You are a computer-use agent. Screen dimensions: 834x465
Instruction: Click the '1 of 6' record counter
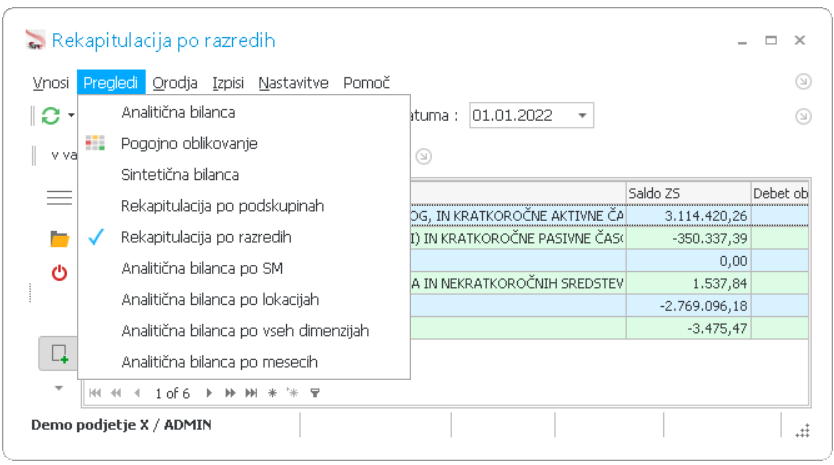tap(172, 393)
